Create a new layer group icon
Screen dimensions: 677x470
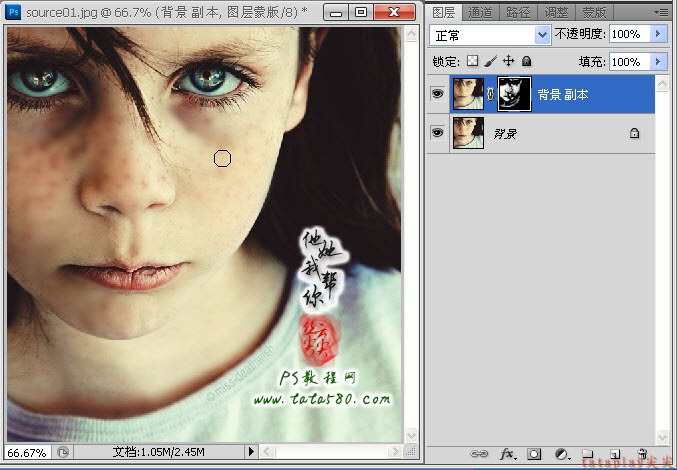[x=587, y=454]
